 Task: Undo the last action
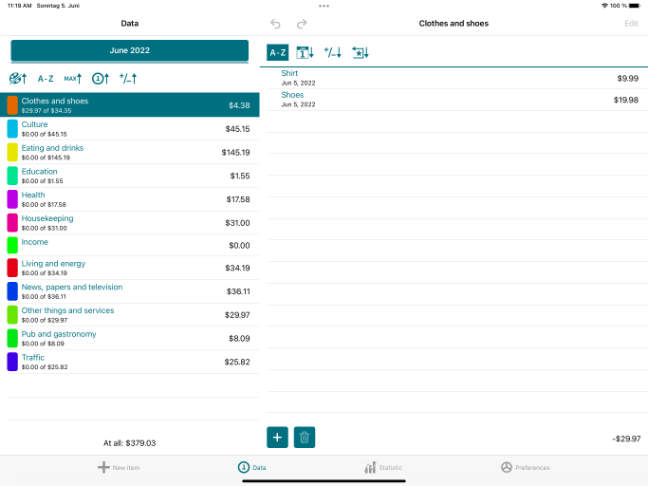pyautogui.click(x=275, y=24)
